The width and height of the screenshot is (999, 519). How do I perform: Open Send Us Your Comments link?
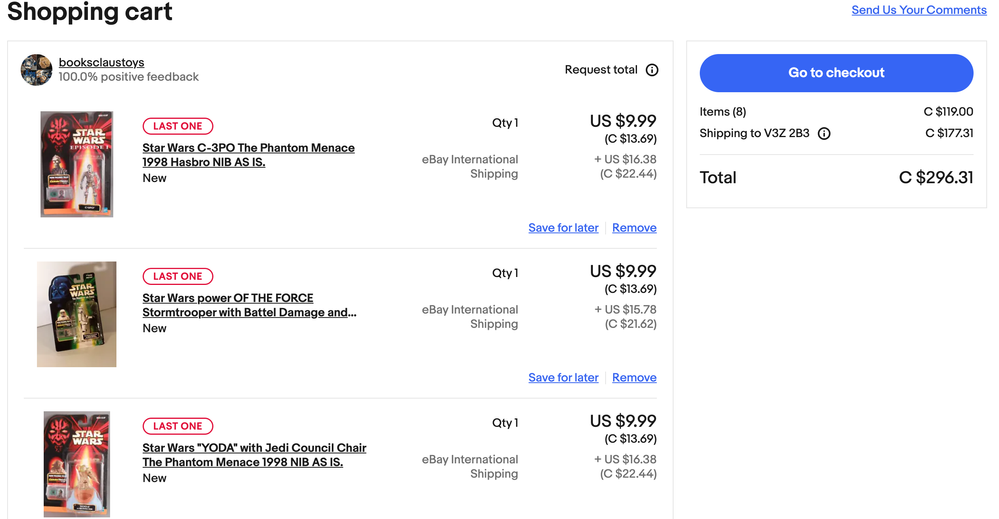coord(919,10)
